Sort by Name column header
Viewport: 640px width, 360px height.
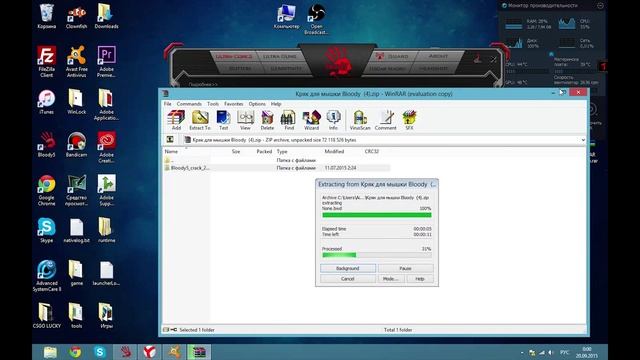point(171,151)
